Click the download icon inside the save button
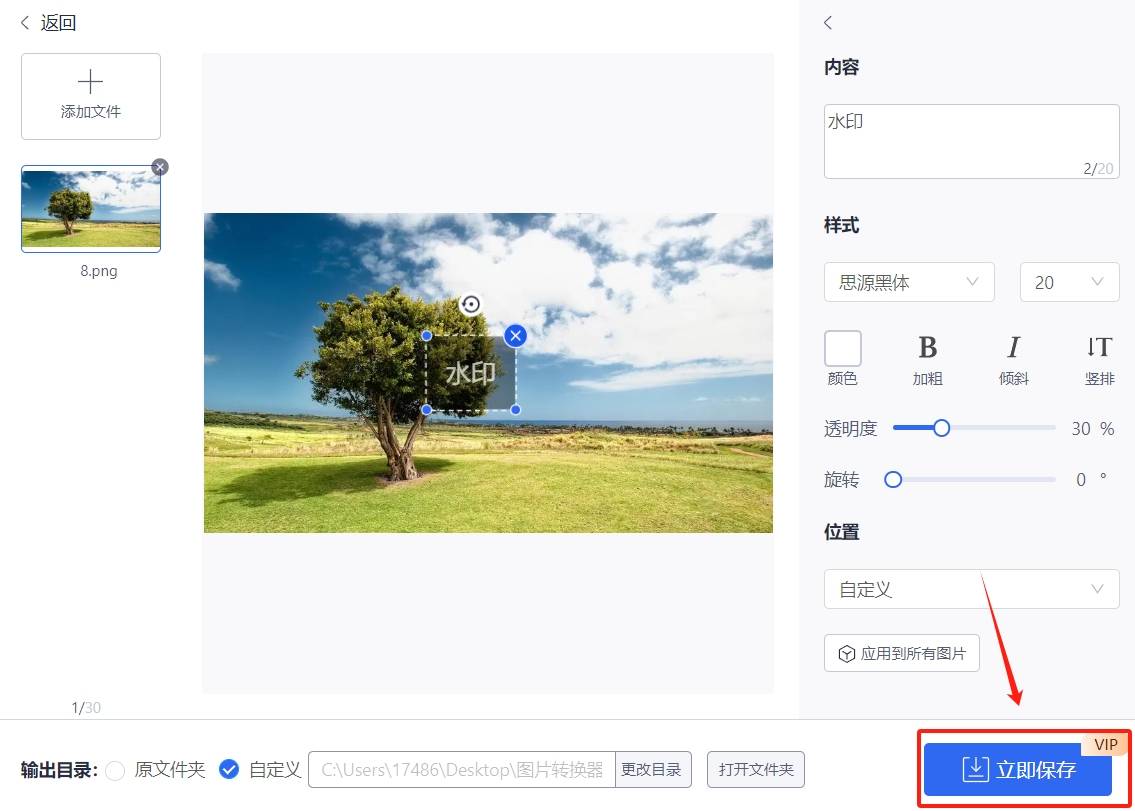The width and height of the screenshot is (1135, 811). click(x=974, y=769)
